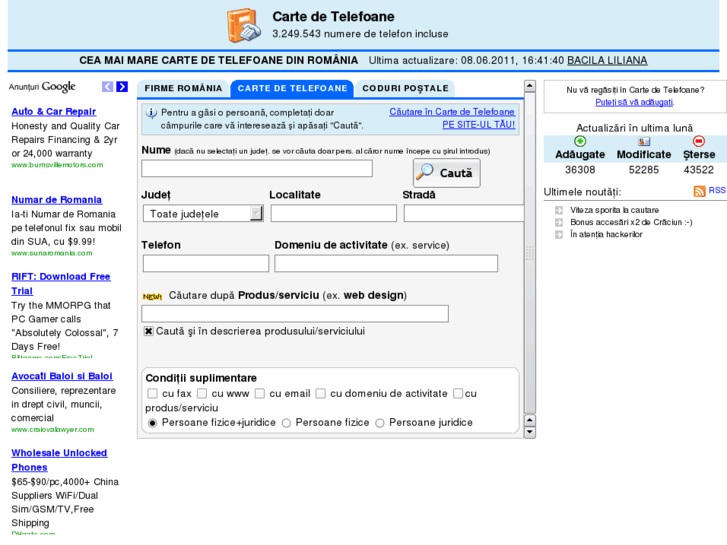Click the bottom-most scroll down arrow
Screen dimensions: 727x545
pos(529,432)
